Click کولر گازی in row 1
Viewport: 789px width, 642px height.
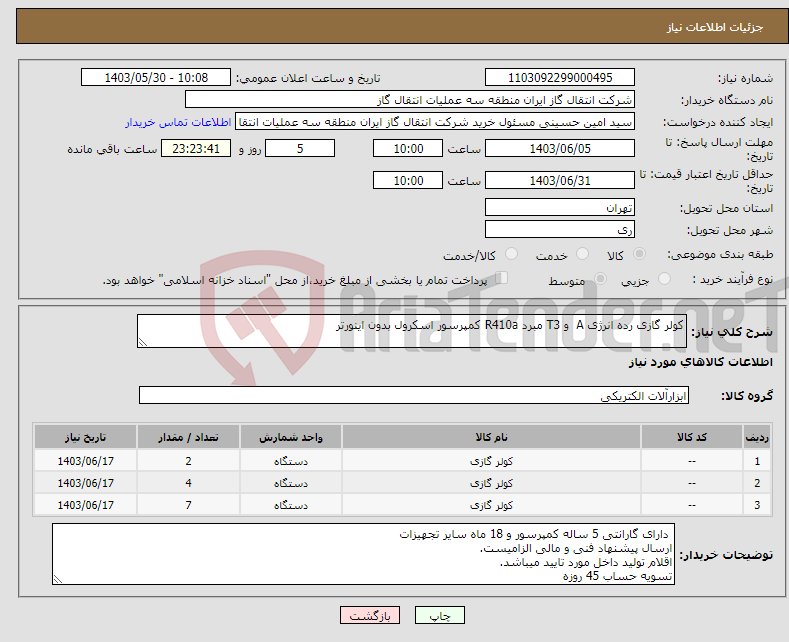point(491,461)
